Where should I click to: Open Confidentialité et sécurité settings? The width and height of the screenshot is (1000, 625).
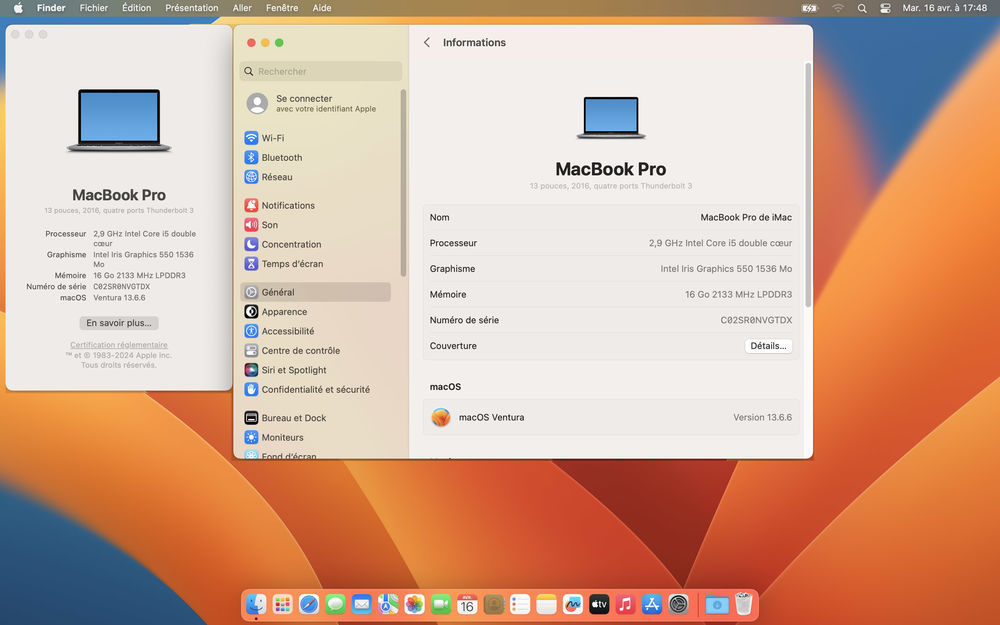tap(315, 390)
